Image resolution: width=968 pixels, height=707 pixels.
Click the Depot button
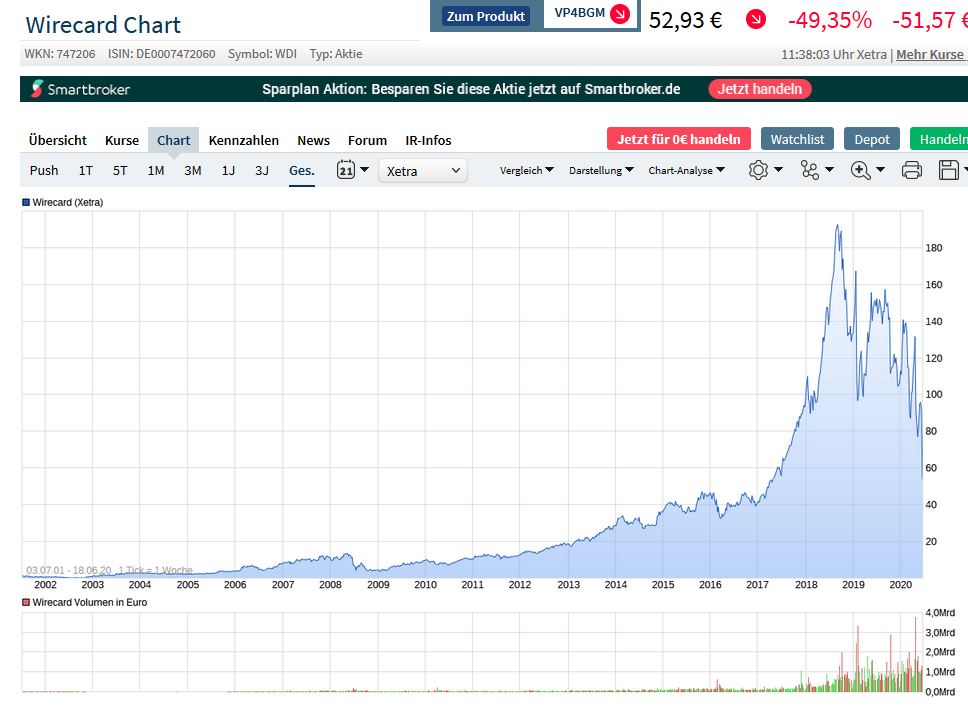click(872, 139)
